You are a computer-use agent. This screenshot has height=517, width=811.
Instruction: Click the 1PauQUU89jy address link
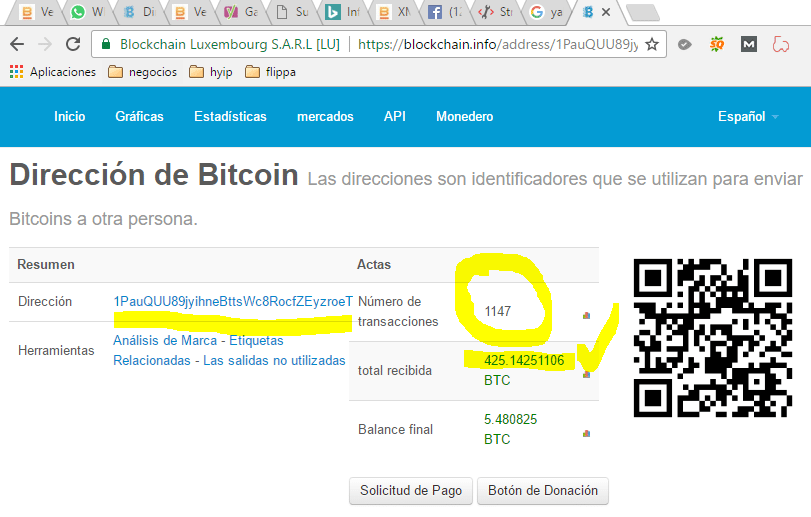point(233,301)
